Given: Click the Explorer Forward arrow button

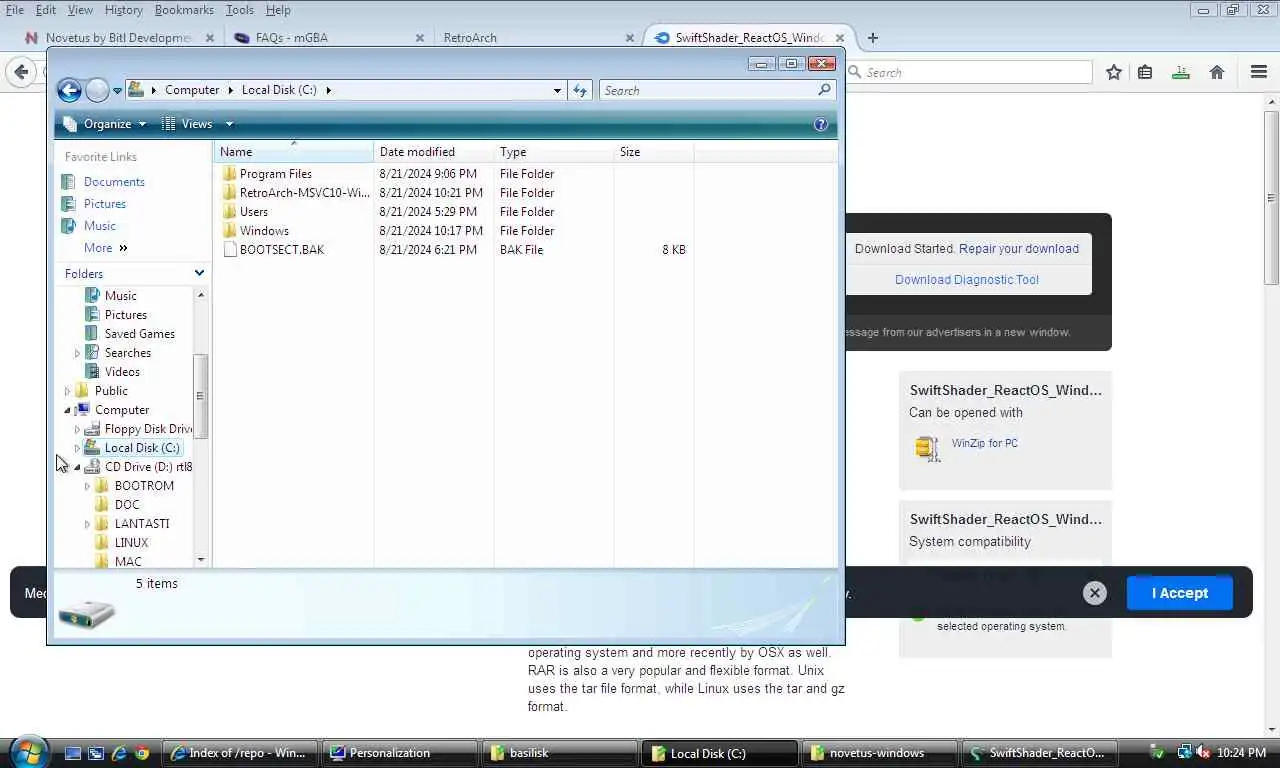Looking at the screenshot, I should point(97,90).
